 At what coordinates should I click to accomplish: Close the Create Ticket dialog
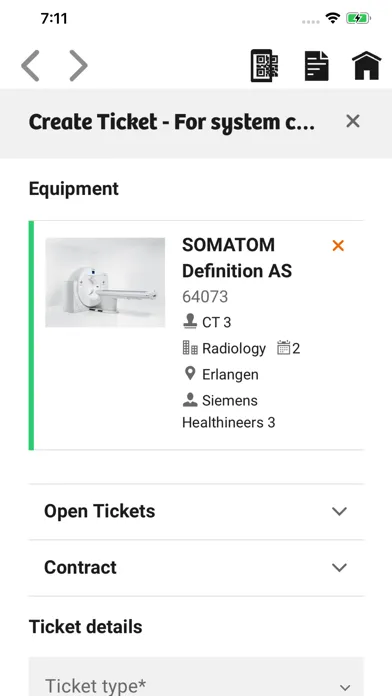[353, 121]
